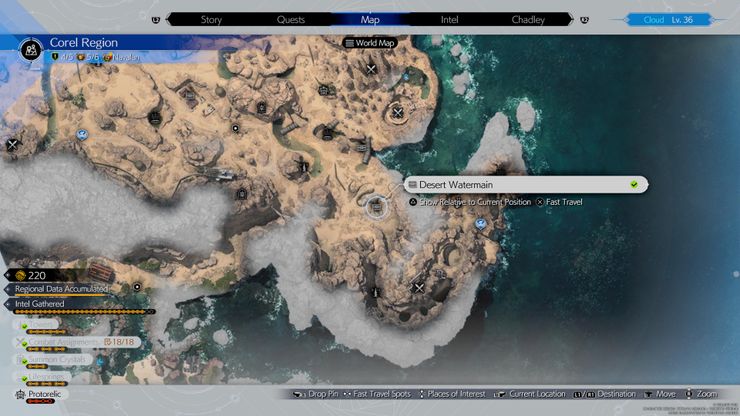Open the Intel tab
The image size is (740, 416).
[449, 20]
